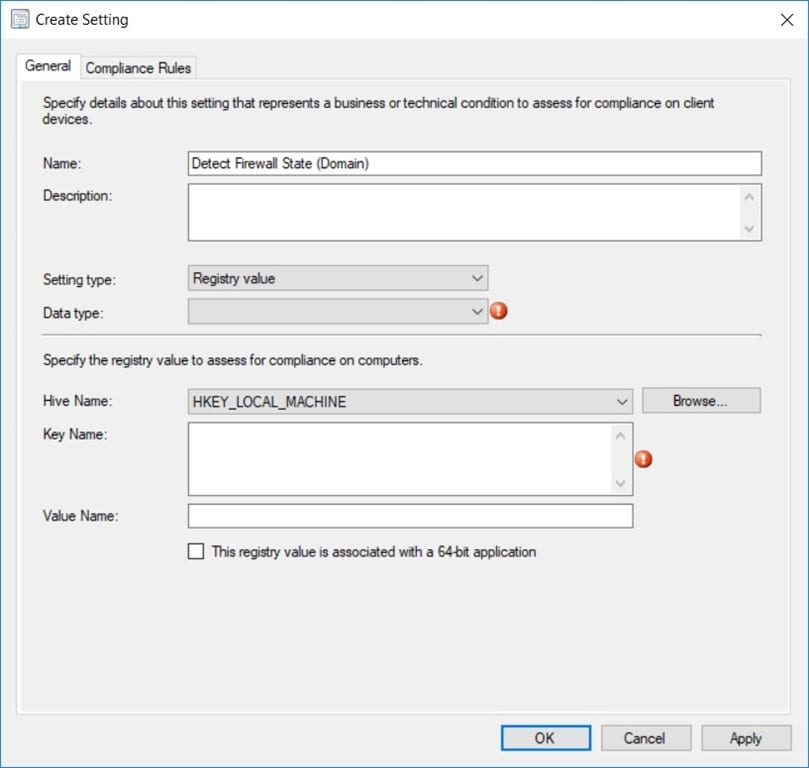
Task: Click Key Name box scroll down arrow
Action: (x=621, y=483)
